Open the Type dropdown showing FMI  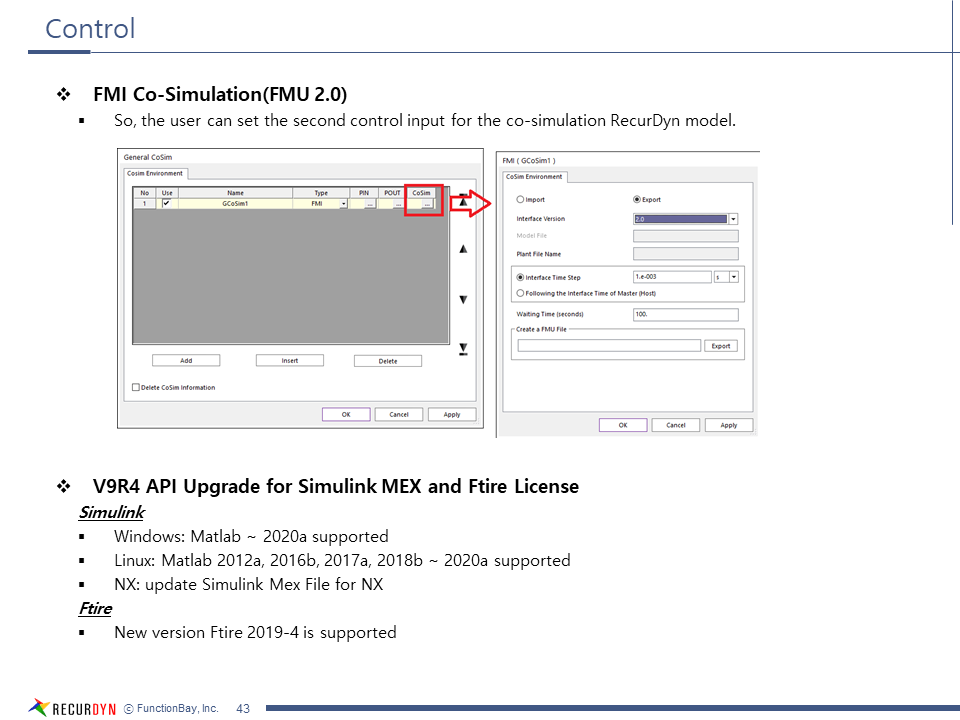click(343, 203)
